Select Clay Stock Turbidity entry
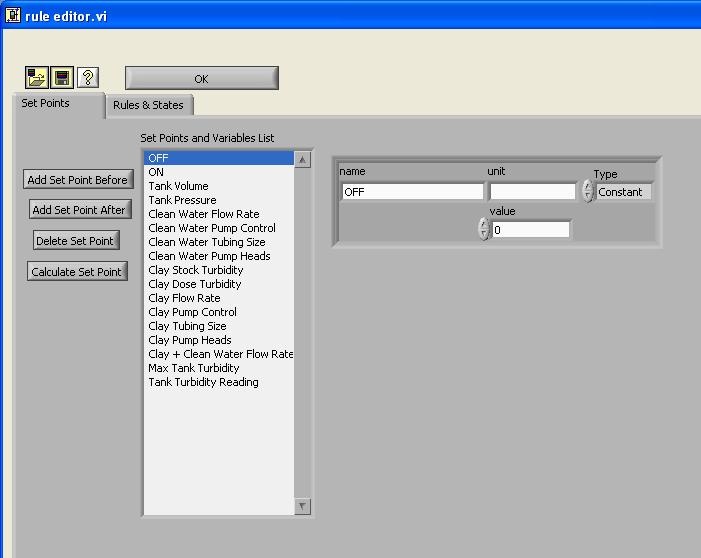The width and height of the screenshot is (701, 558). 219,270
